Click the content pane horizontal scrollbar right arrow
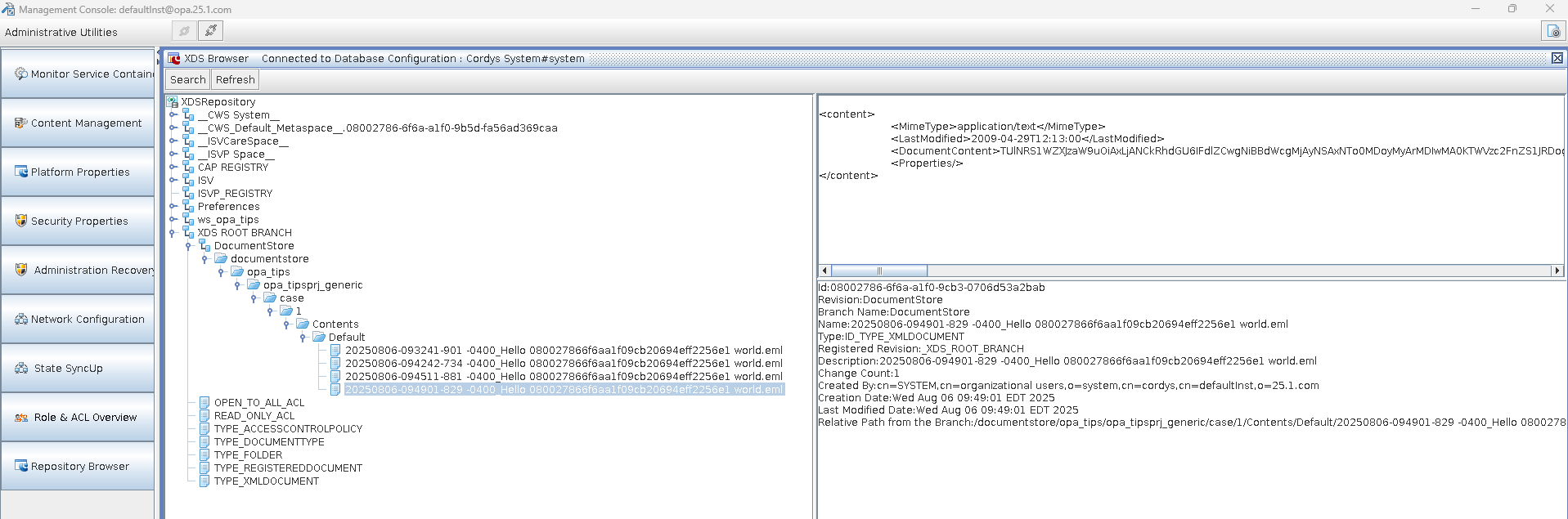Screen dimensions: 1568x519 click(x=1557, y=271)
